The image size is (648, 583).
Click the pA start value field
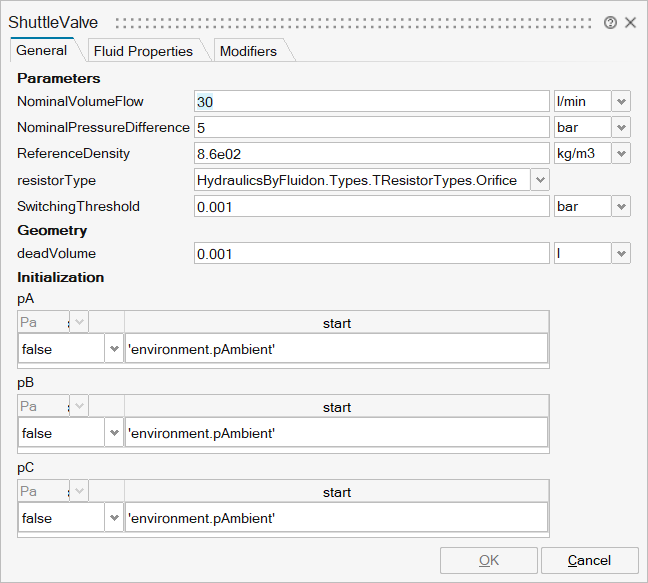(x=336, y=349)
